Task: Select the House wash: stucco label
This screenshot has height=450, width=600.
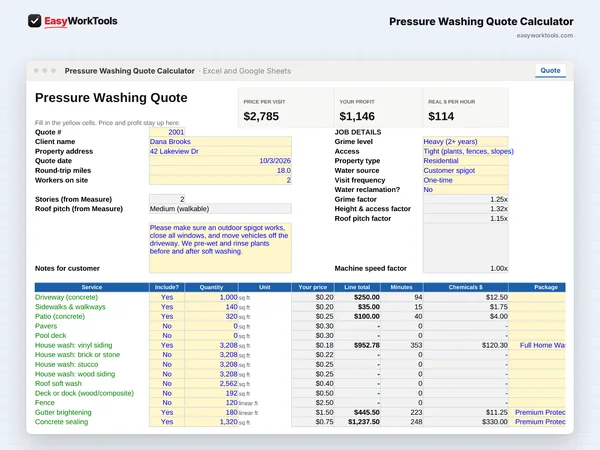Action: pyautogui.click(x=67, y=364)
